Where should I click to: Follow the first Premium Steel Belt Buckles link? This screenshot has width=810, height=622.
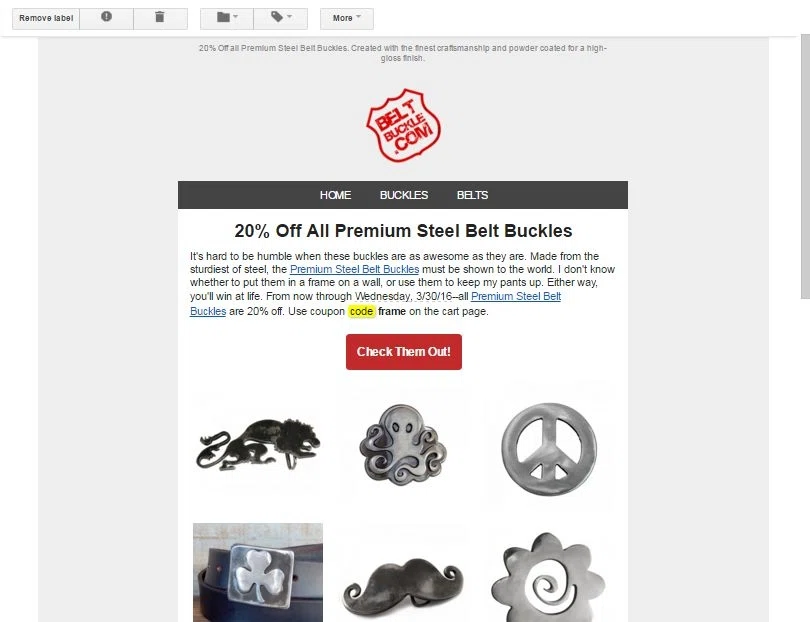point(354,269)
